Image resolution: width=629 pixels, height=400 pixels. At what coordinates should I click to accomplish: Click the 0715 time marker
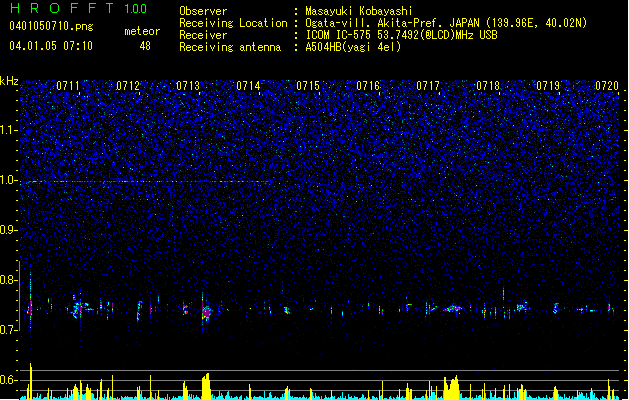[308, 85]
